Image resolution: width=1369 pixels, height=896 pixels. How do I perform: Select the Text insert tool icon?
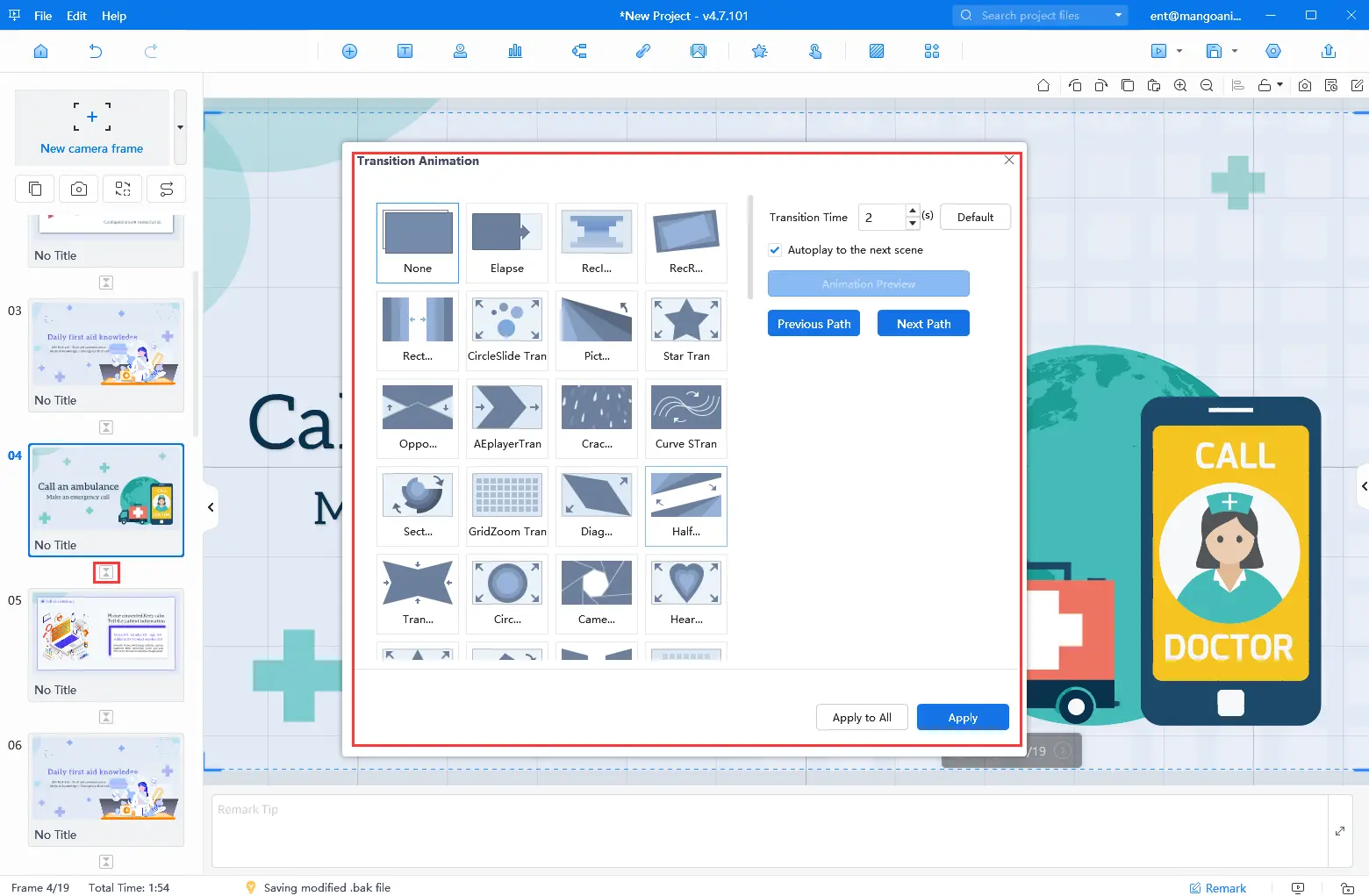(x=405, y=51)
